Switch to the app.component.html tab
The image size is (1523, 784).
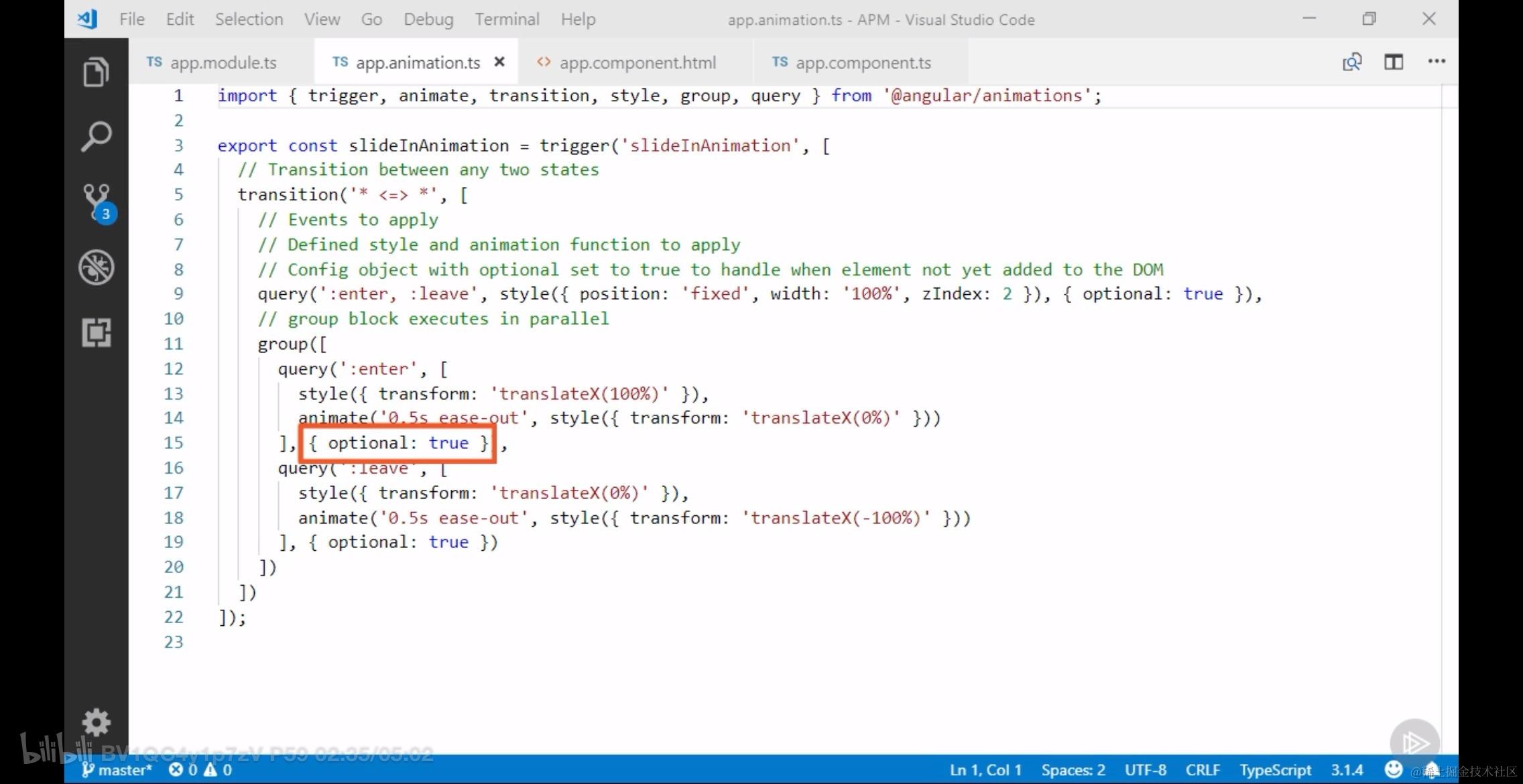click(637, 63)
